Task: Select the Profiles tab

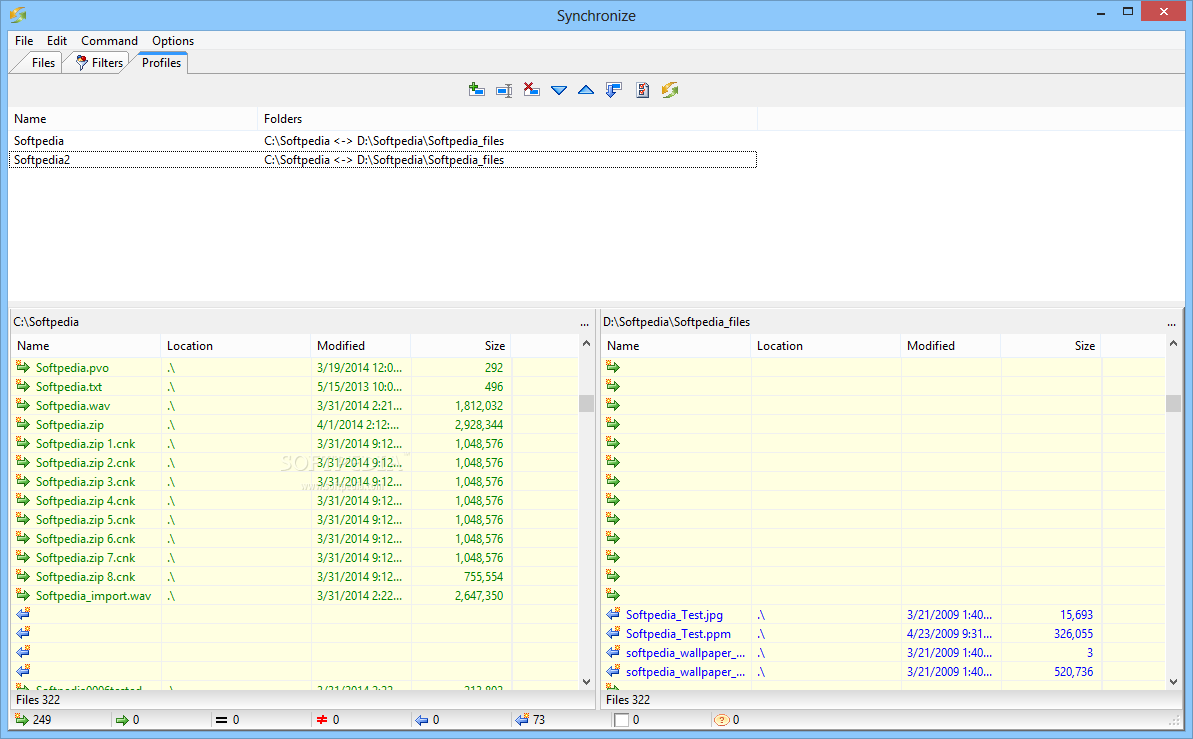Action: (161, 62)
